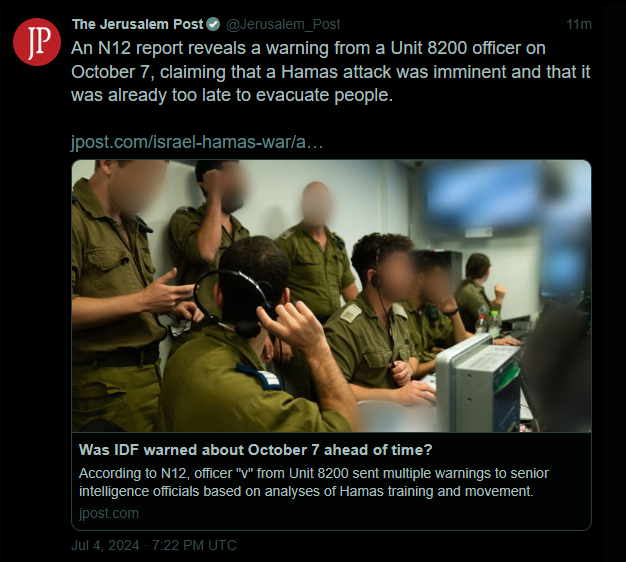This screenshot has width=626, height=562.
Task: Open the red JP profile avatar
Action: [x=37, y=42]
